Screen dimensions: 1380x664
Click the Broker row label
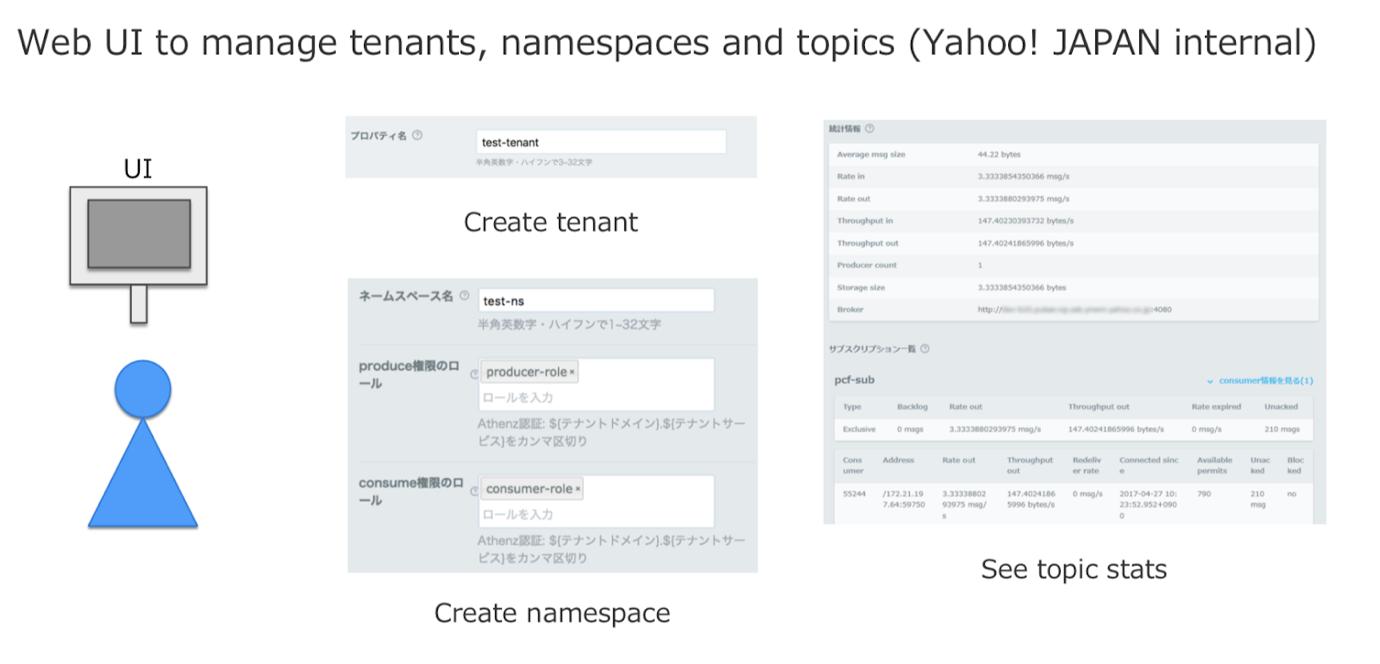click(x=850, y=310)
